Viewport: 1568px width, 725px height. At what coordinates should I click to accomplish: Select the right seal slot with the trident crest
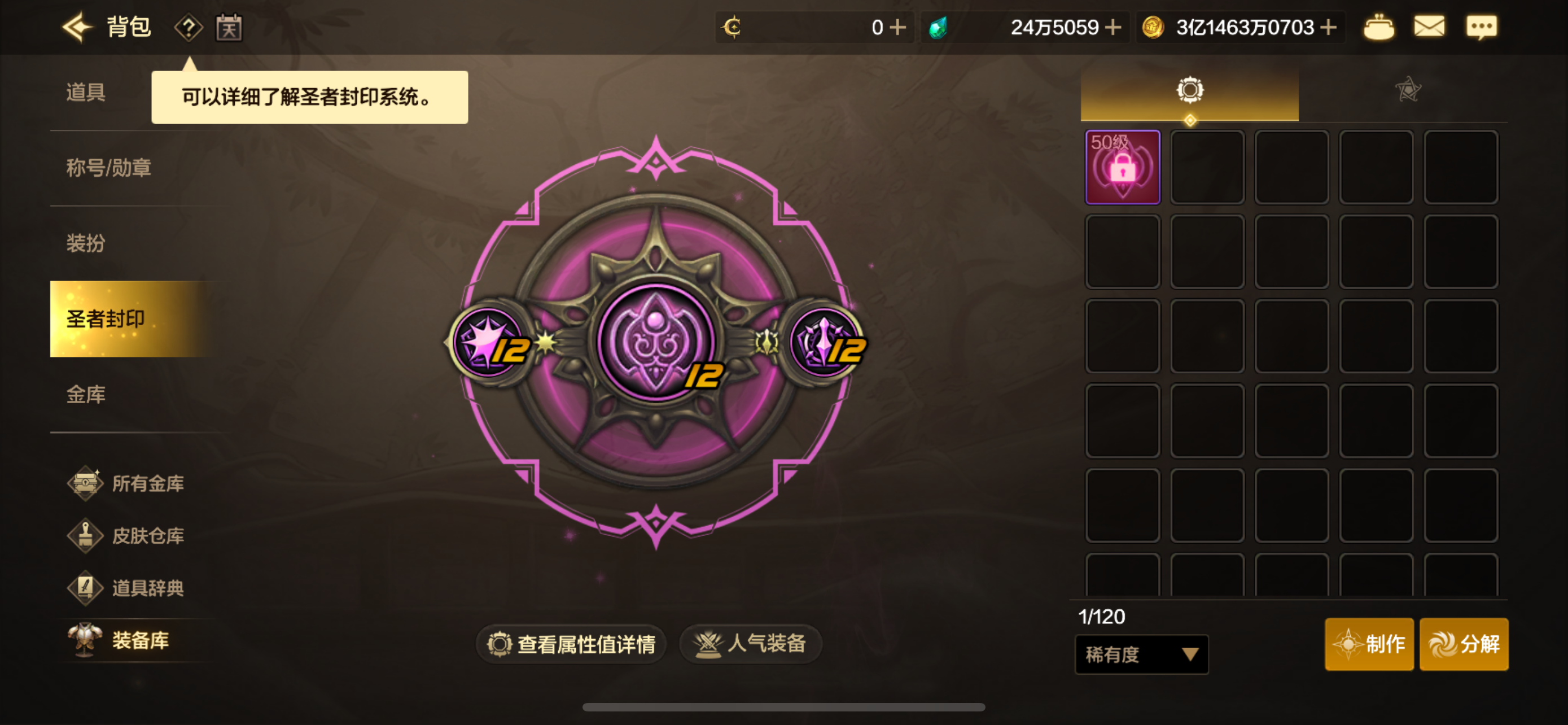click(825, 342)
